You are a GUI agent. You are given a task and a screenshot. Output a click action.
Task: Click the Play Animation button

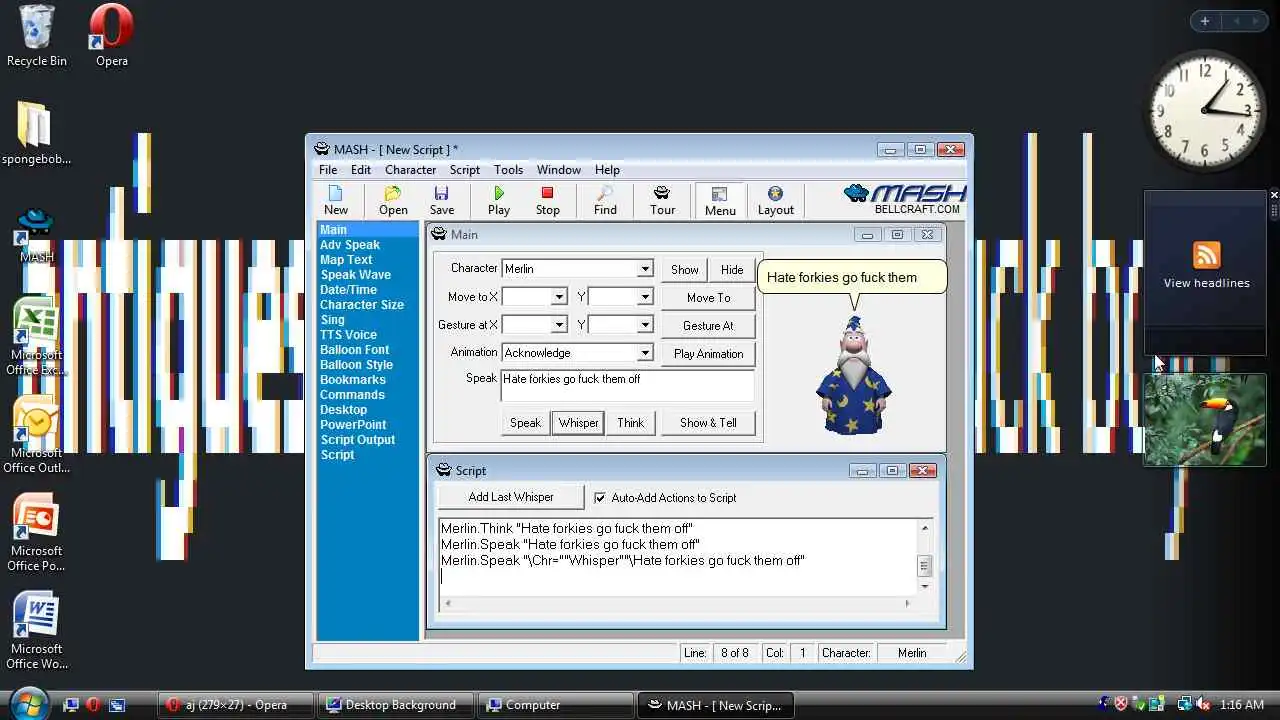pyautogui.click(x=708, y=354)
